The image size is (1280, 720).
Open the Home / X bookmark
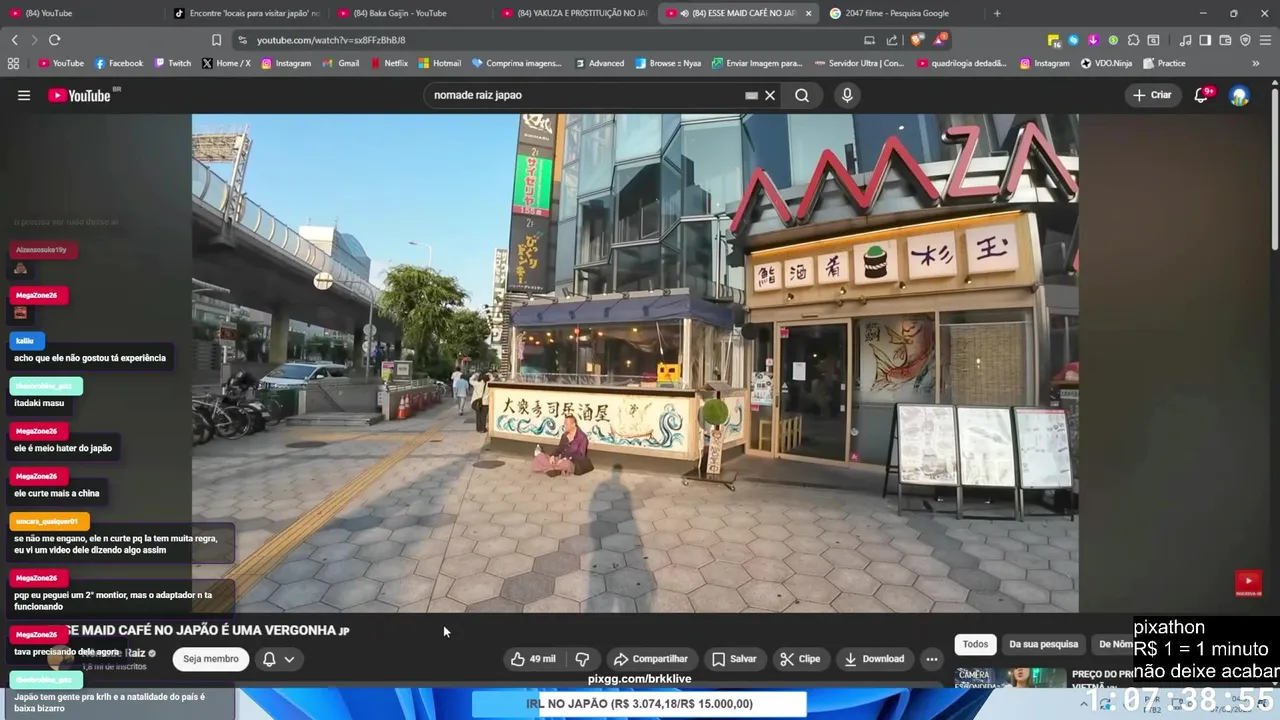point(226,63)
